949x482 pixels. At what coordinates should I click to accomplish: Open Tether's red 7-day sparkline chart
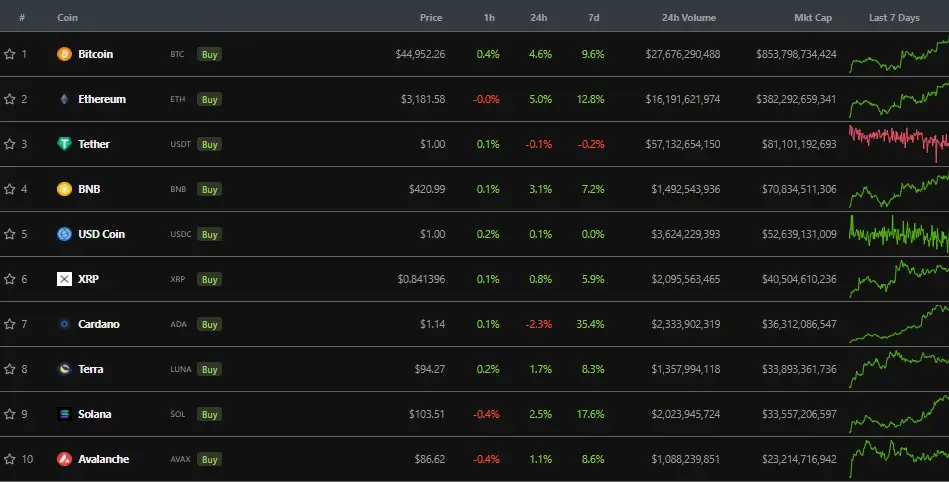point(897,143)
